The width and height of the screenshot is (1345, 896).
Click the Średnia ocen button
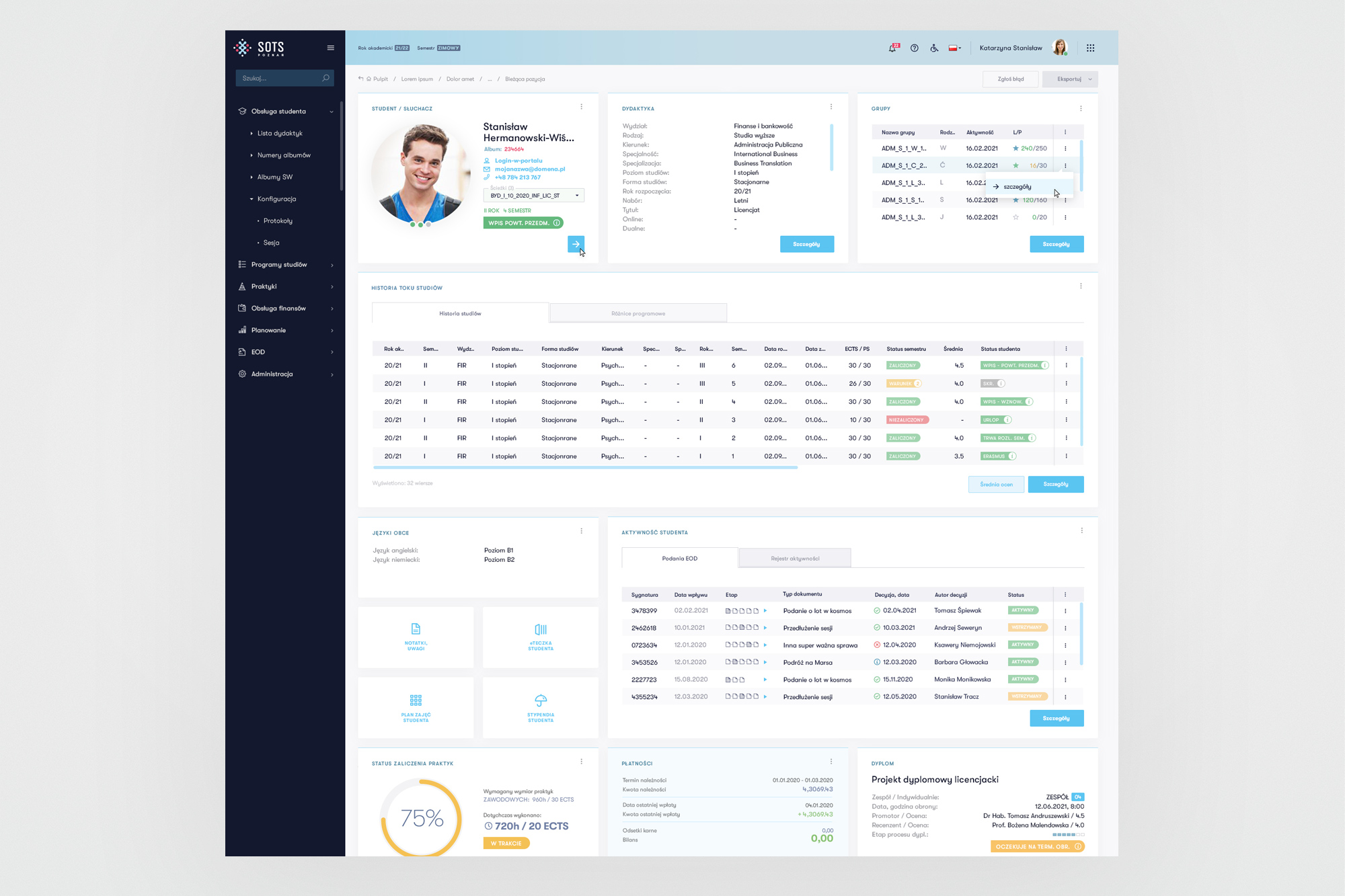(x=995, y=484)
